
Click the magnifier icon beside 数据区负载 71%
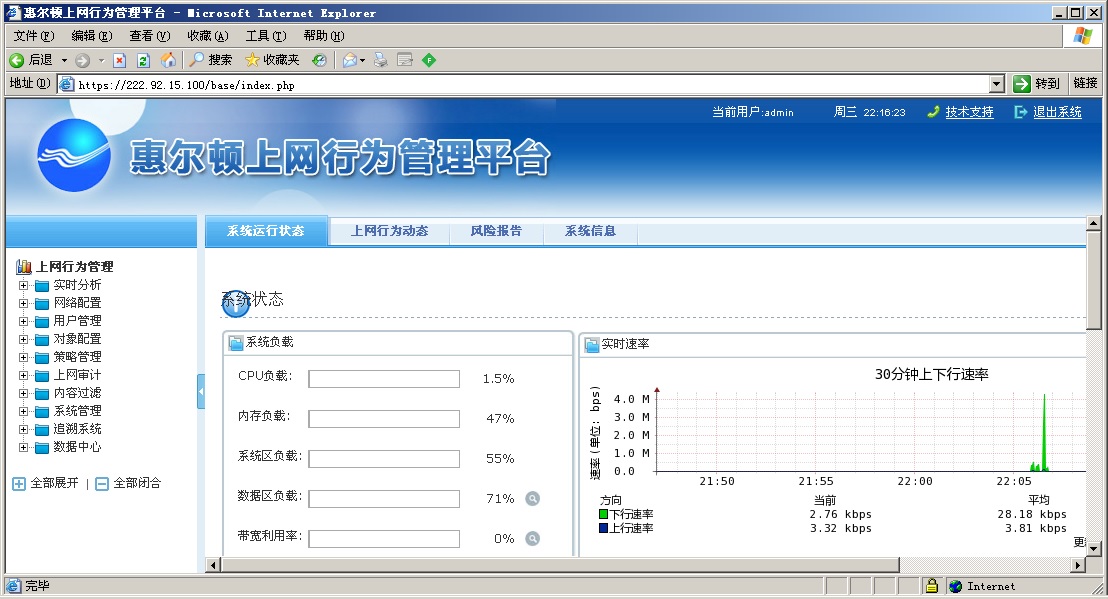pos(533,499)
